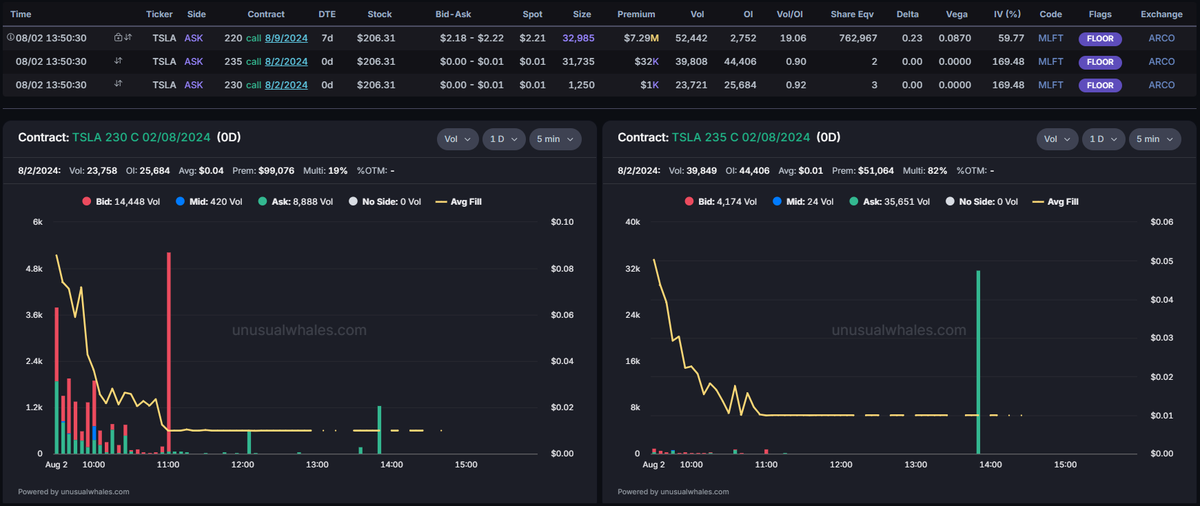Click the TSLA 235 C 02/08/2024 contract title
This screenshot has width=1200, height=506.
click(x=741, y=137)
